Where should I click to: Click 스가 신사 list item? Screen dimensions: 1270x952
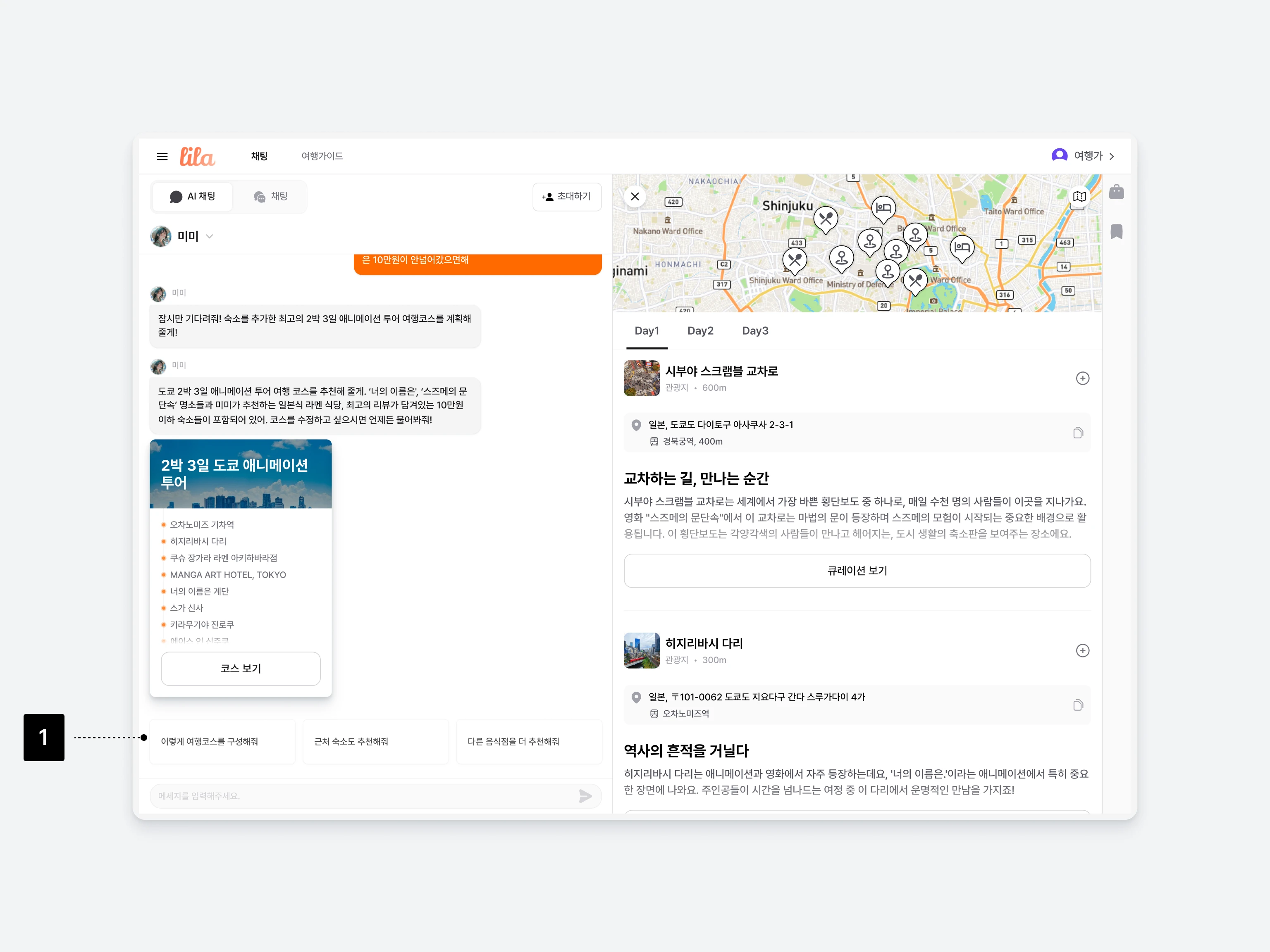[x=186, y=608]
